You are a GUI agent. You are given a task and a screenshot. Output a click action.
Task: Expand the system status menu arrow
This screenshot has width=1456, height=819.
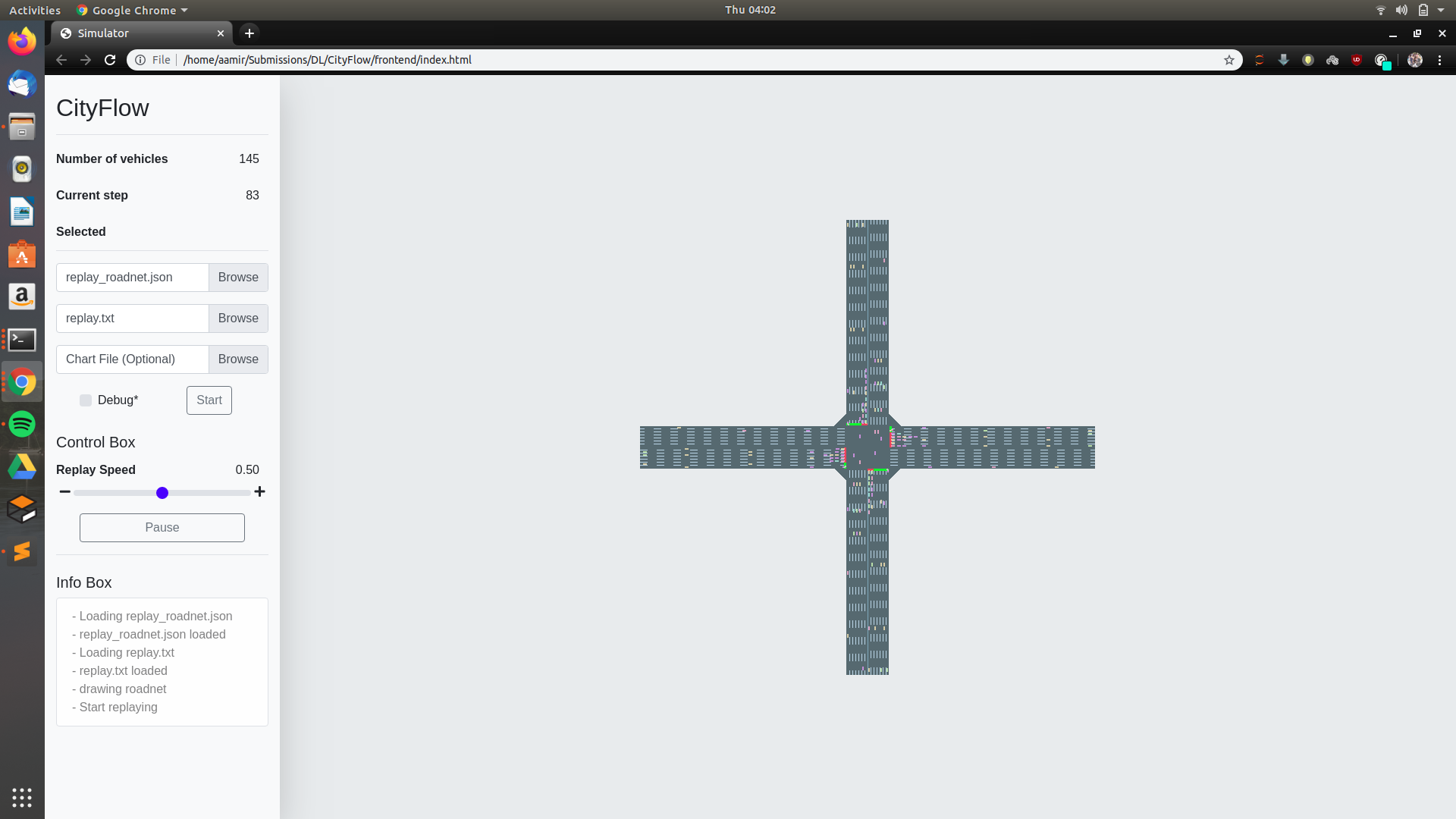tap(1441, 10)
